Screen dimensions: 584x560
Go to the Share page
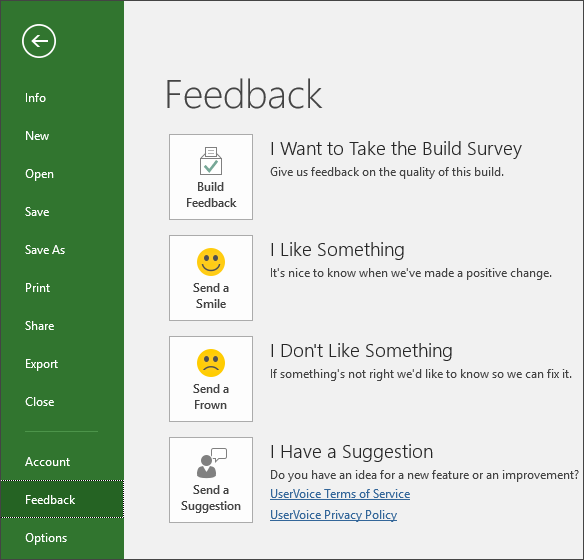tap(39, 326)
